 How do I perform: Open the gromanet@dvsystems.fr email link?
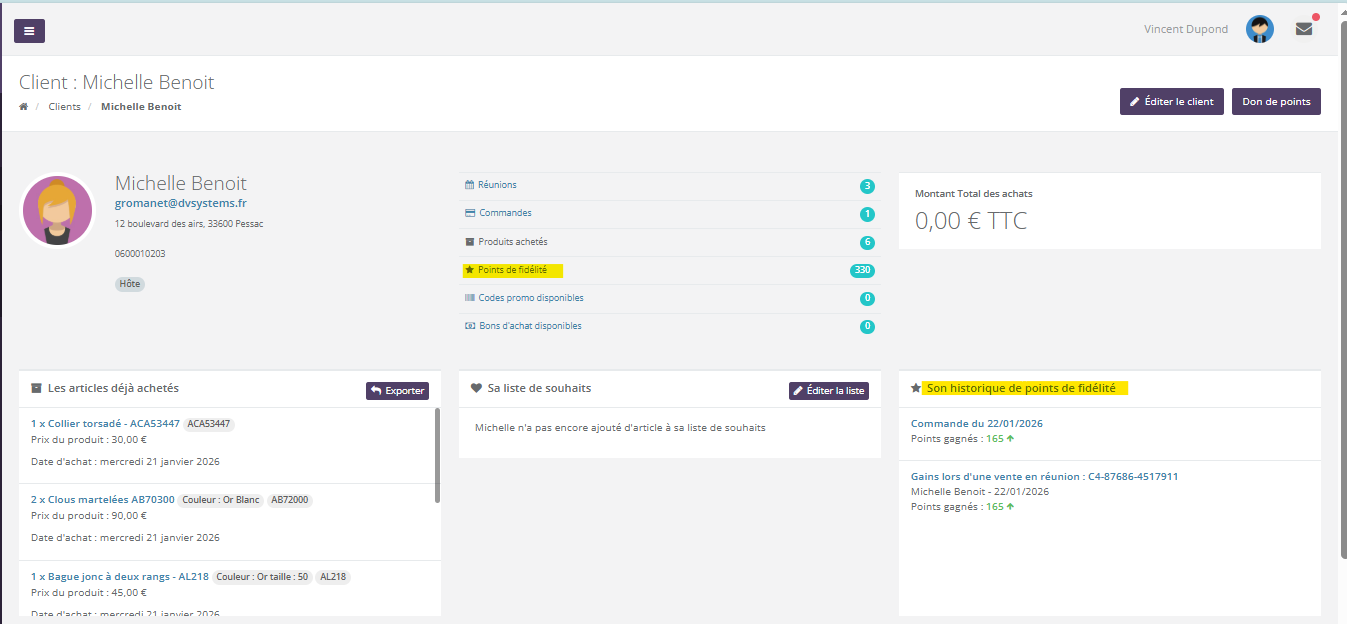(x=181, y=203)
